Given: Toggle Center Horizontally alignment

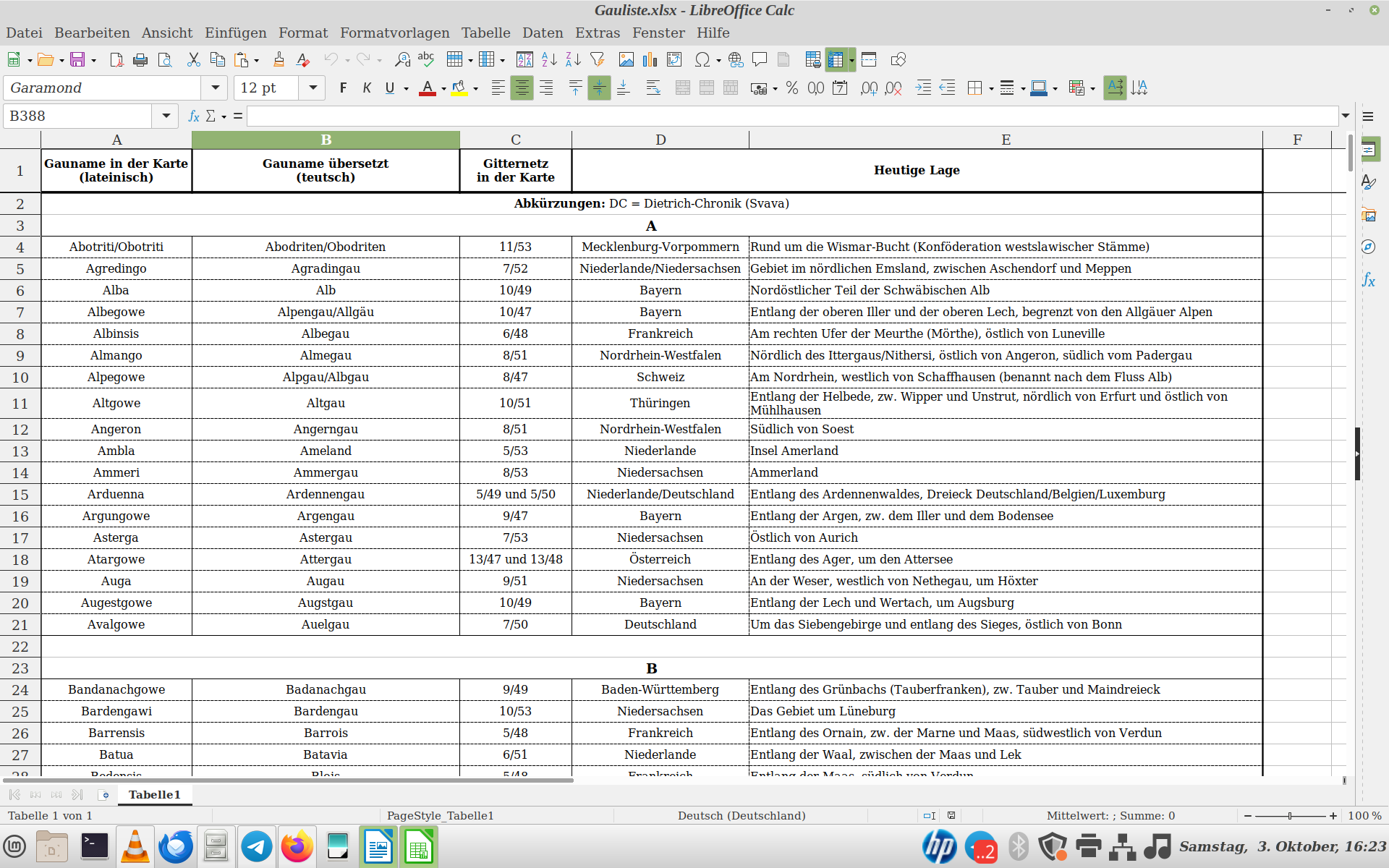Looking at the screenshot, I should 522,88.
